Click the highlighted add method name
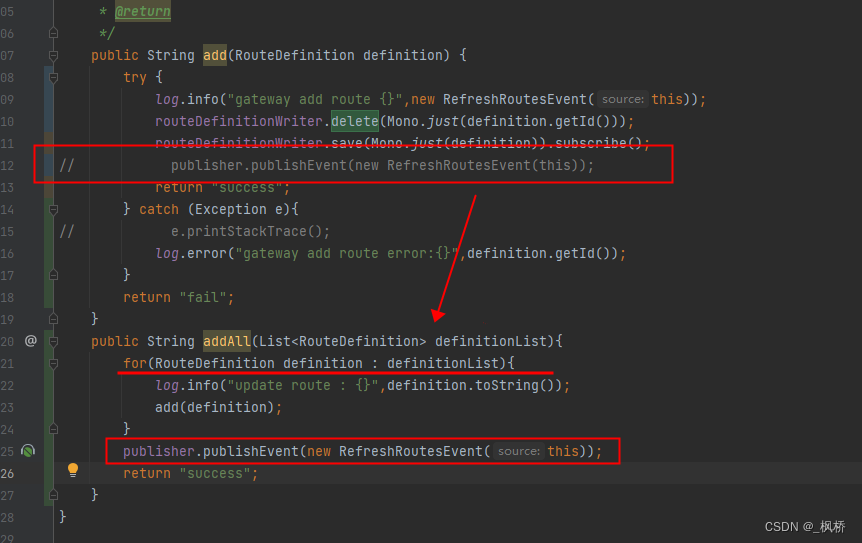The height and width of the screenshot is (543, 862). tap(215, 56)
